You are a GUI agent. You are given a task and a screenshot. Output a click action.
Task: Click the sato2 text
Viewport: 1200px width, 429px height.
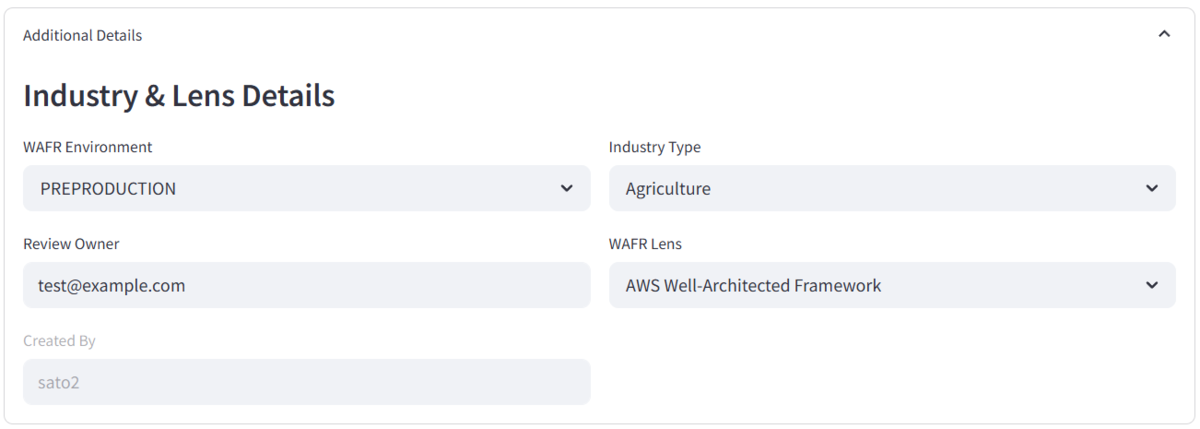point(59,382)
